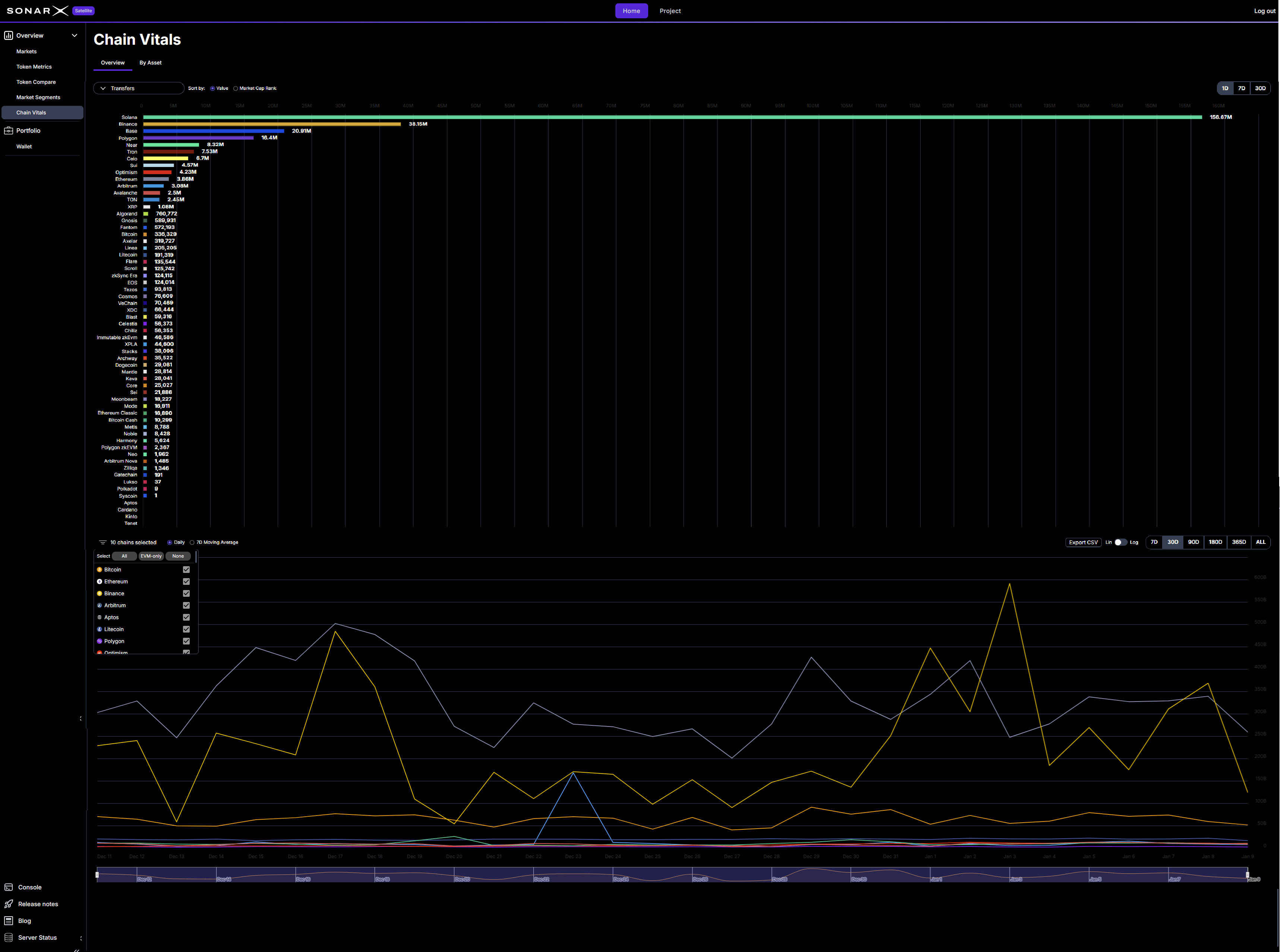Open the Server Status database icon
Screen dimensions: 1281x952
click(9, 937)
